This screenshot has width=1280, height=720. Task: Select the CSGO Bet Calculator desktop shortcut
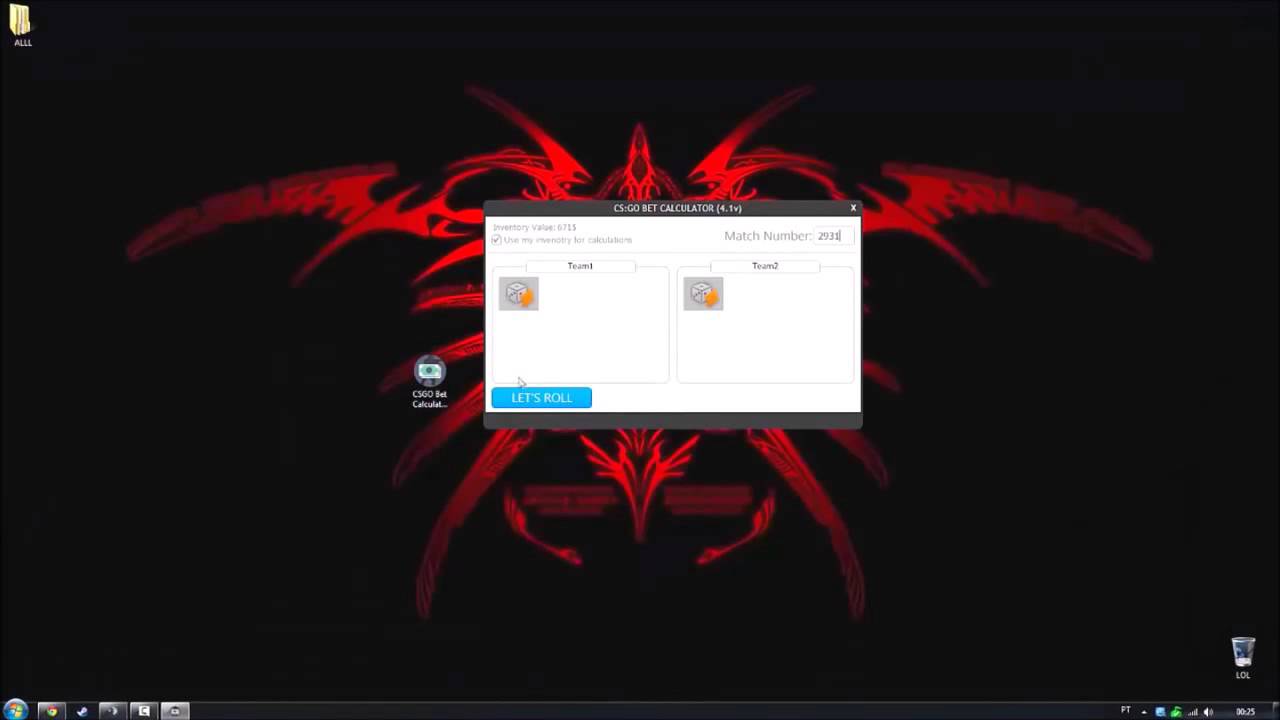point(430,382)
